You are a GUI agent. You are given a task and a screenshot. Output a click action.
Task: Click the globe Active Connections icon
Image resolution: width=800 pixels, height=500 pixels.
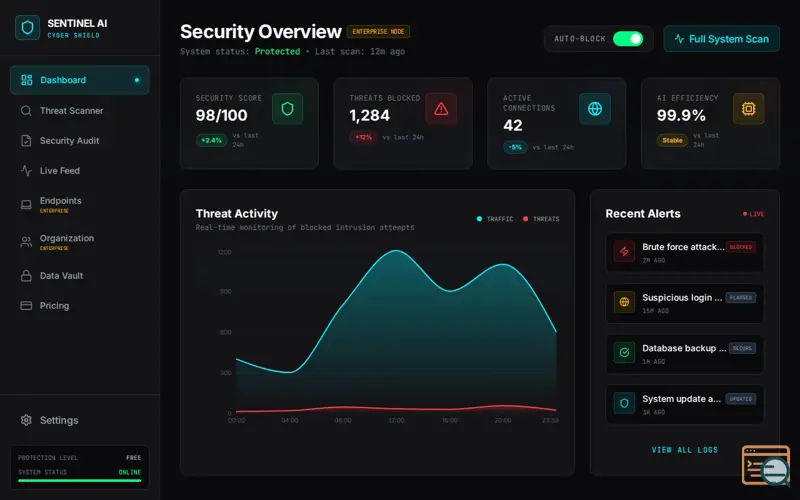tap(595, 109)
